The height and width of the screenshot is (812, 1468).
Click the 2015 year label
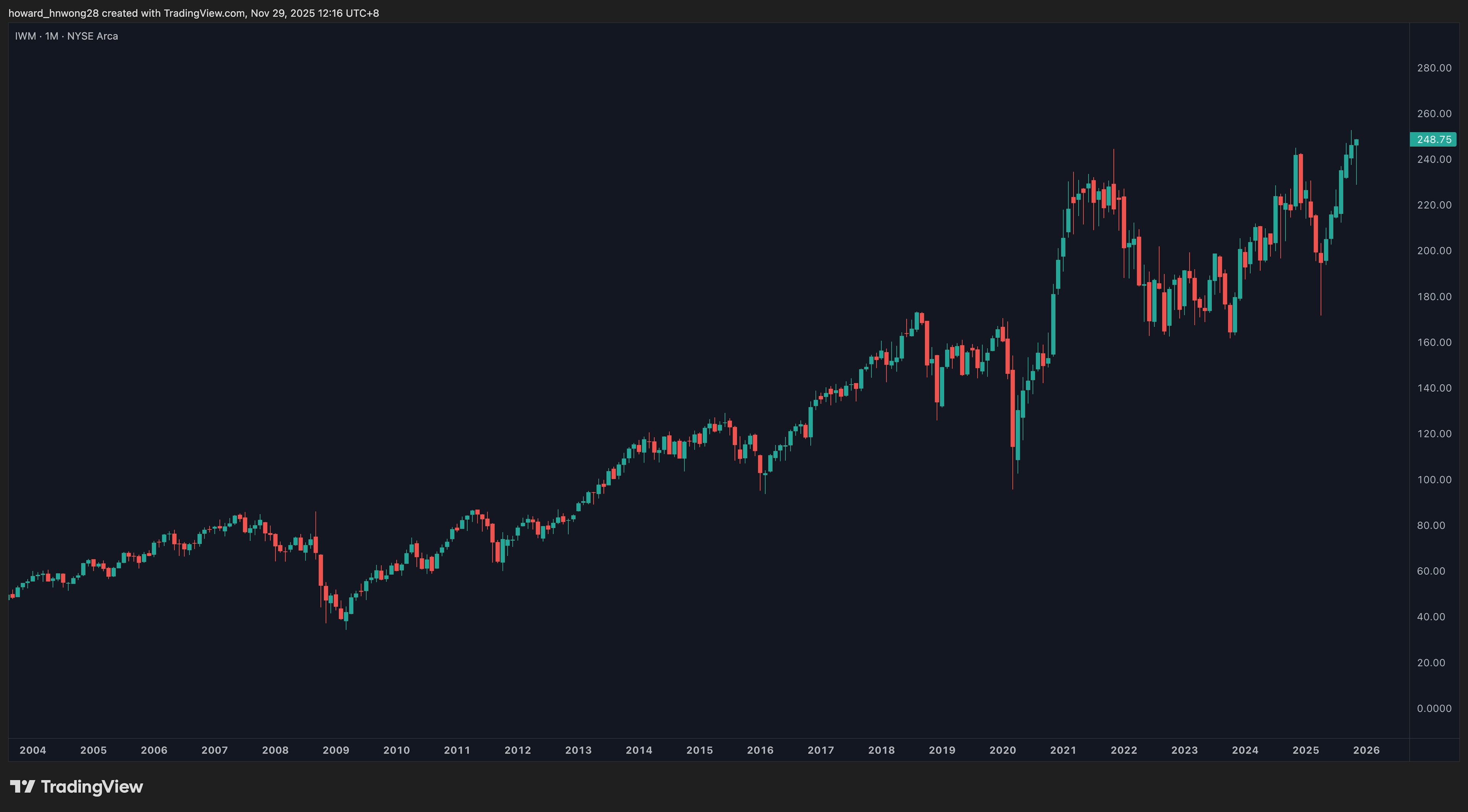click(699, 750)
